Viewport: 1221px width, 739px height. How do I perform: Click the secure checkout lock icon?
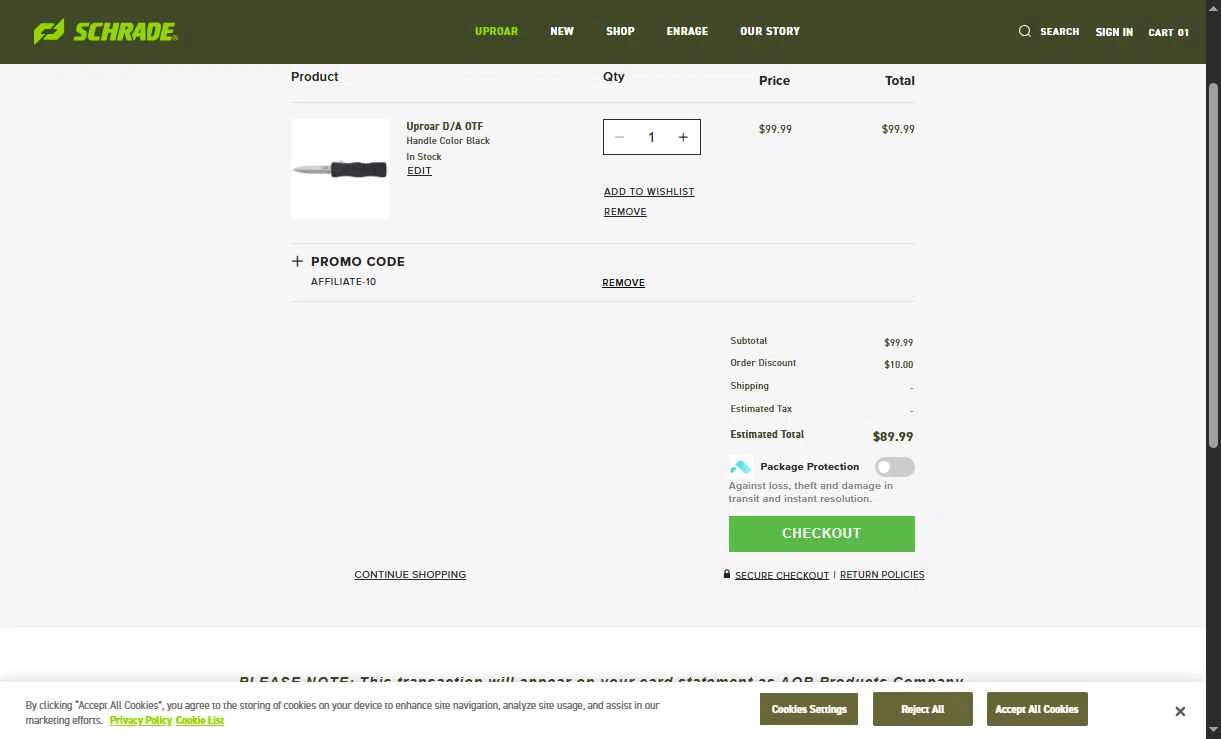coord(727,574)
